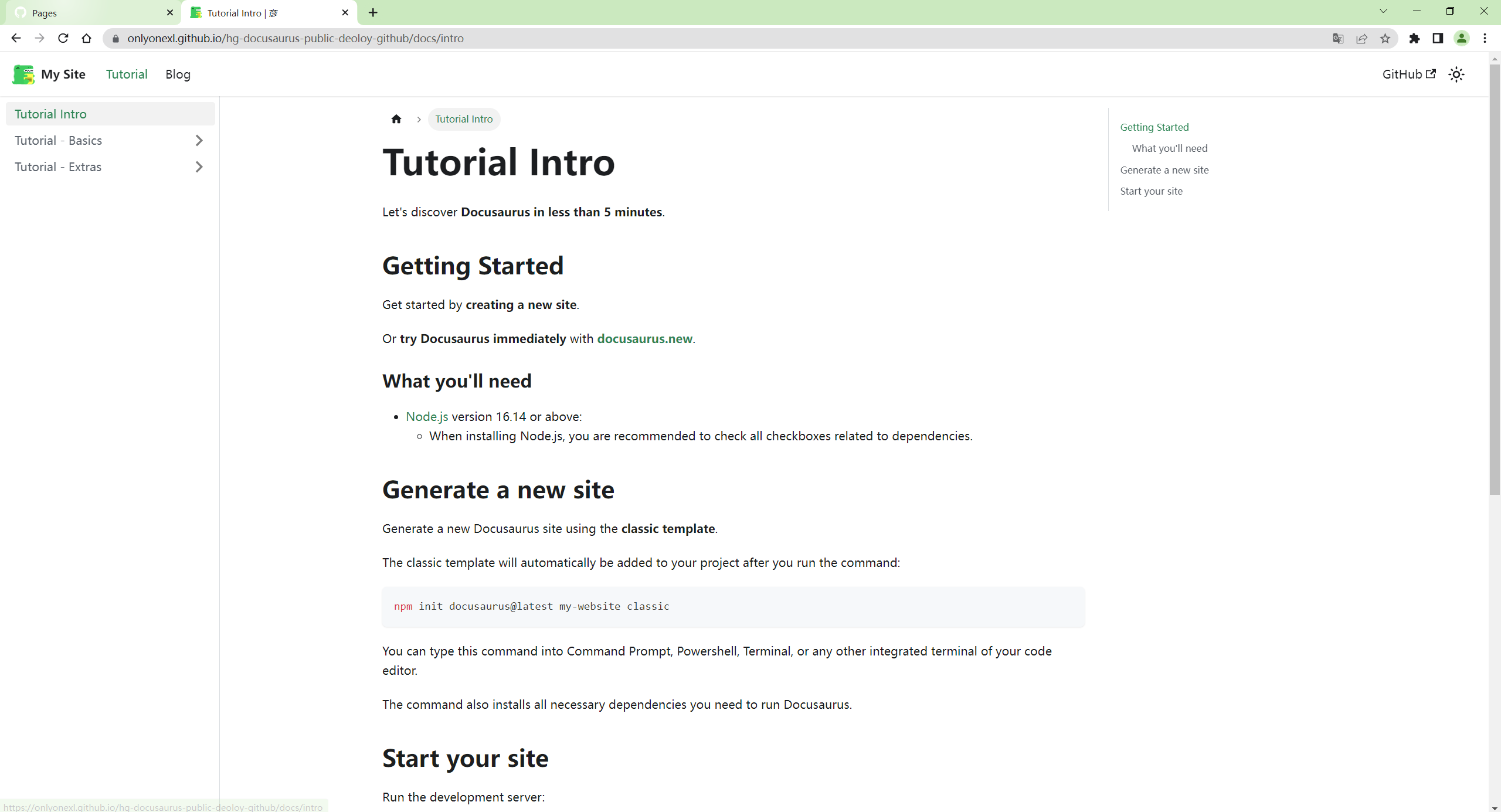Reload the current page
This screenshot has width=1501, height=812.
coord(63,38)
